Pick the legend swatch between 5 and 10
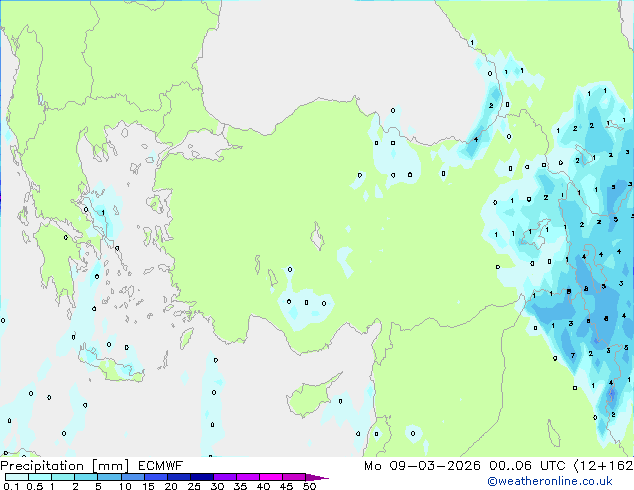Screen dimensions: 634x490 (x=109, y=477)
